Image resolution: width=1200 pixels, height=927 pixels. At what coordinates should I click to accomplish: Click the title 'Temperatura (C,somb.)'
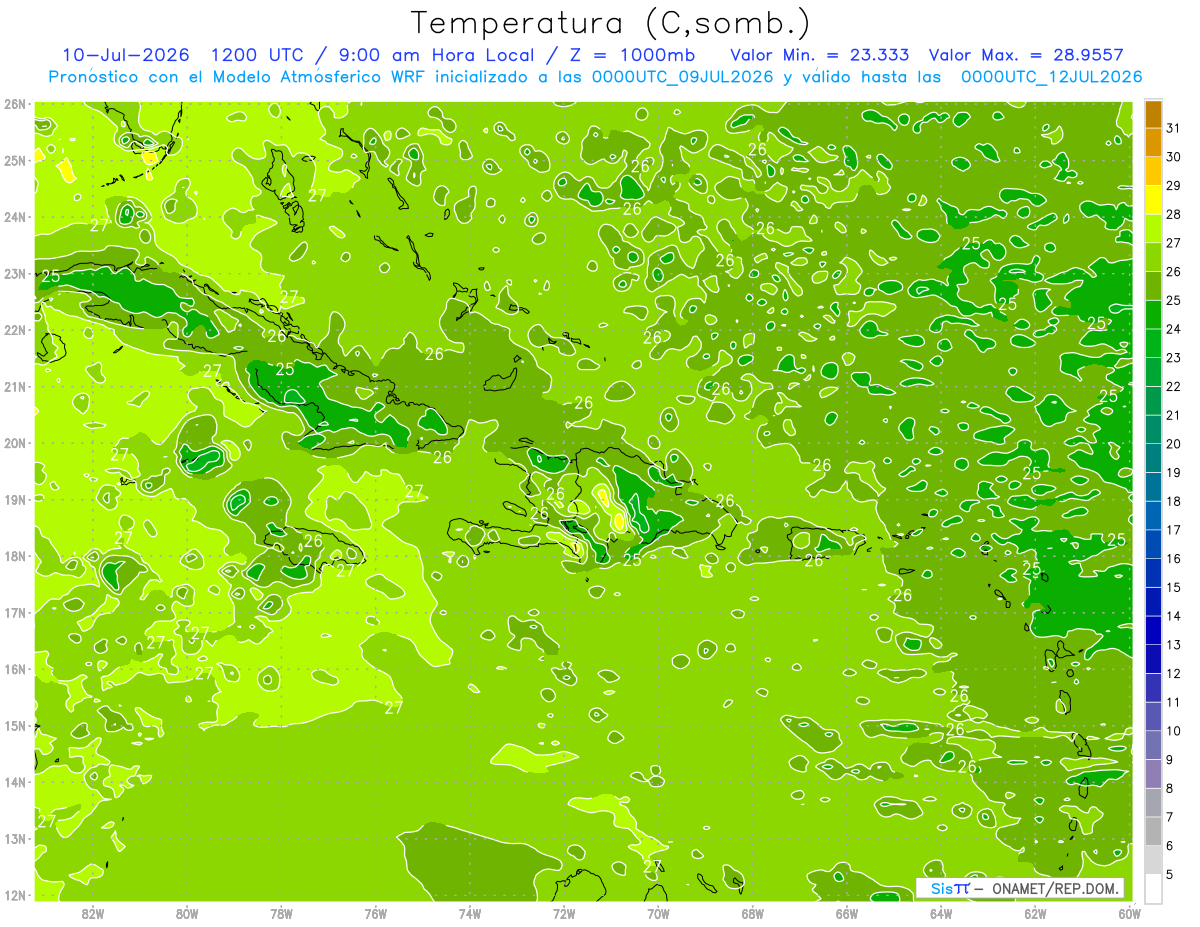[x=611, y=23]
